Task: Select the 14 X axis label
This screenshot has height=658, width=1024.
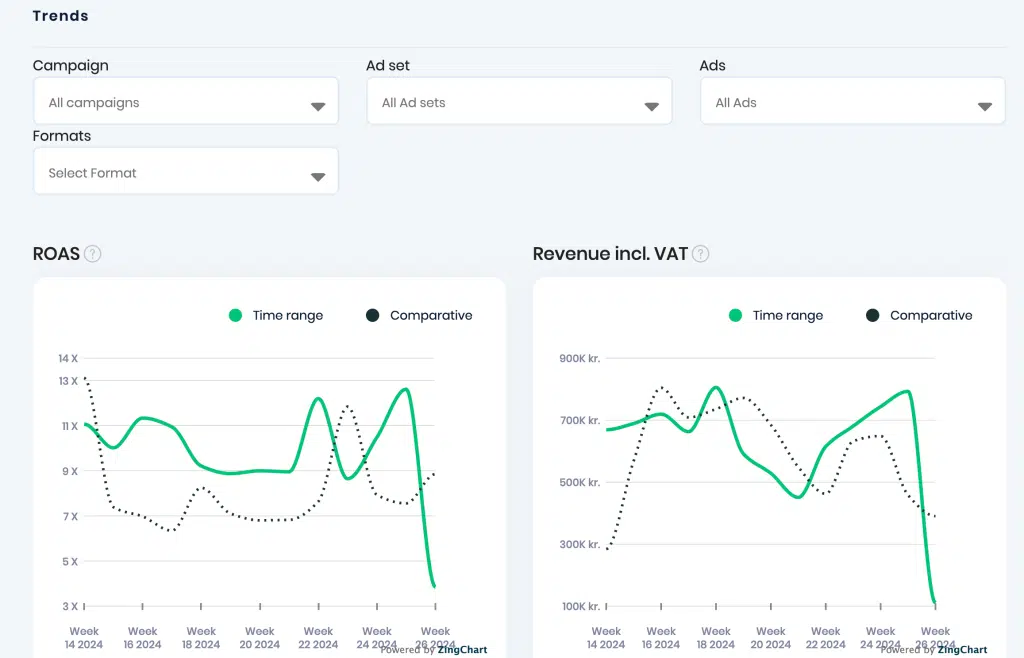Action: 68,358
